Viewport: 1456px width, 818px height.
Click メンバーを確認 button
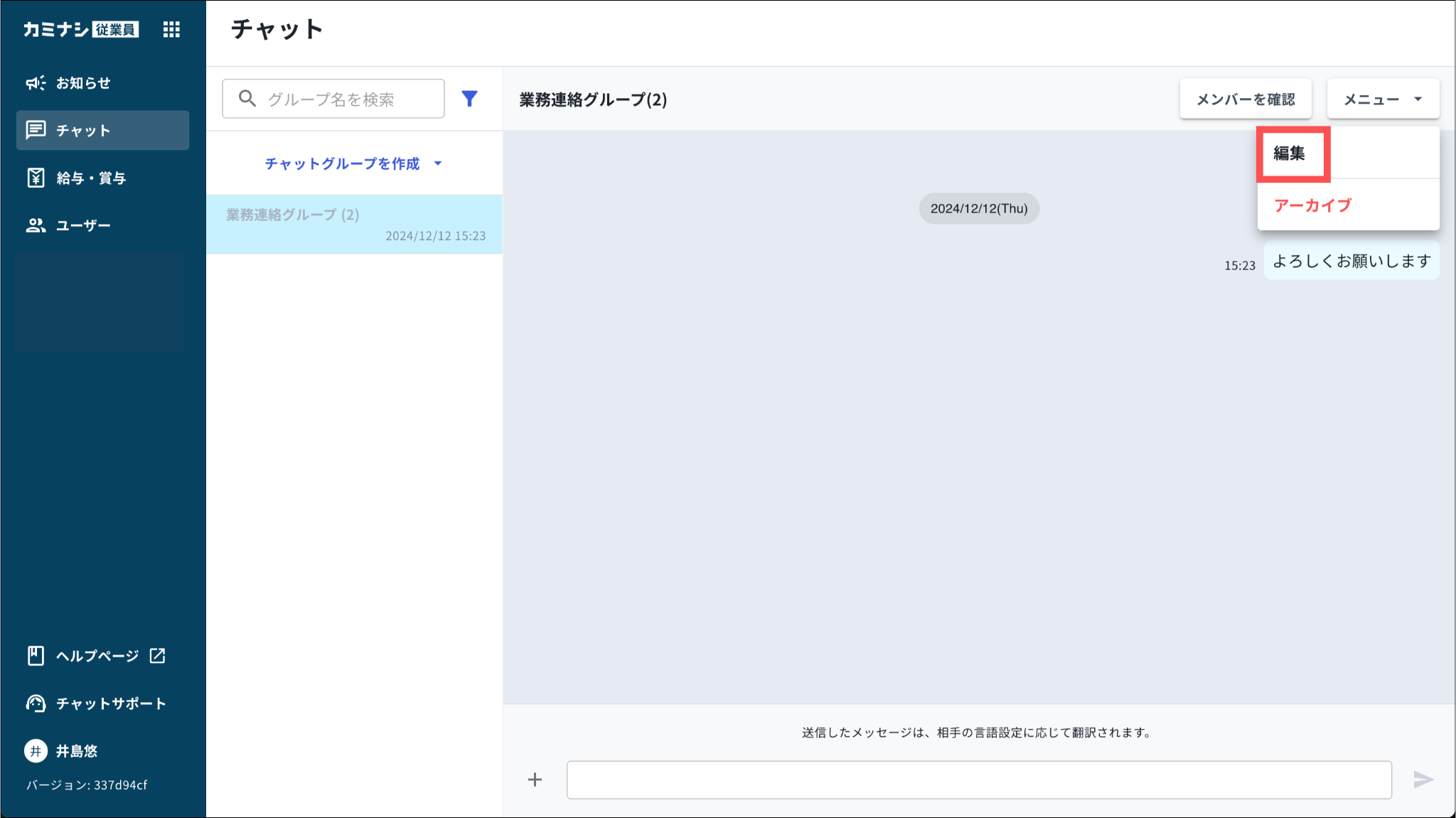point(1245,99)
